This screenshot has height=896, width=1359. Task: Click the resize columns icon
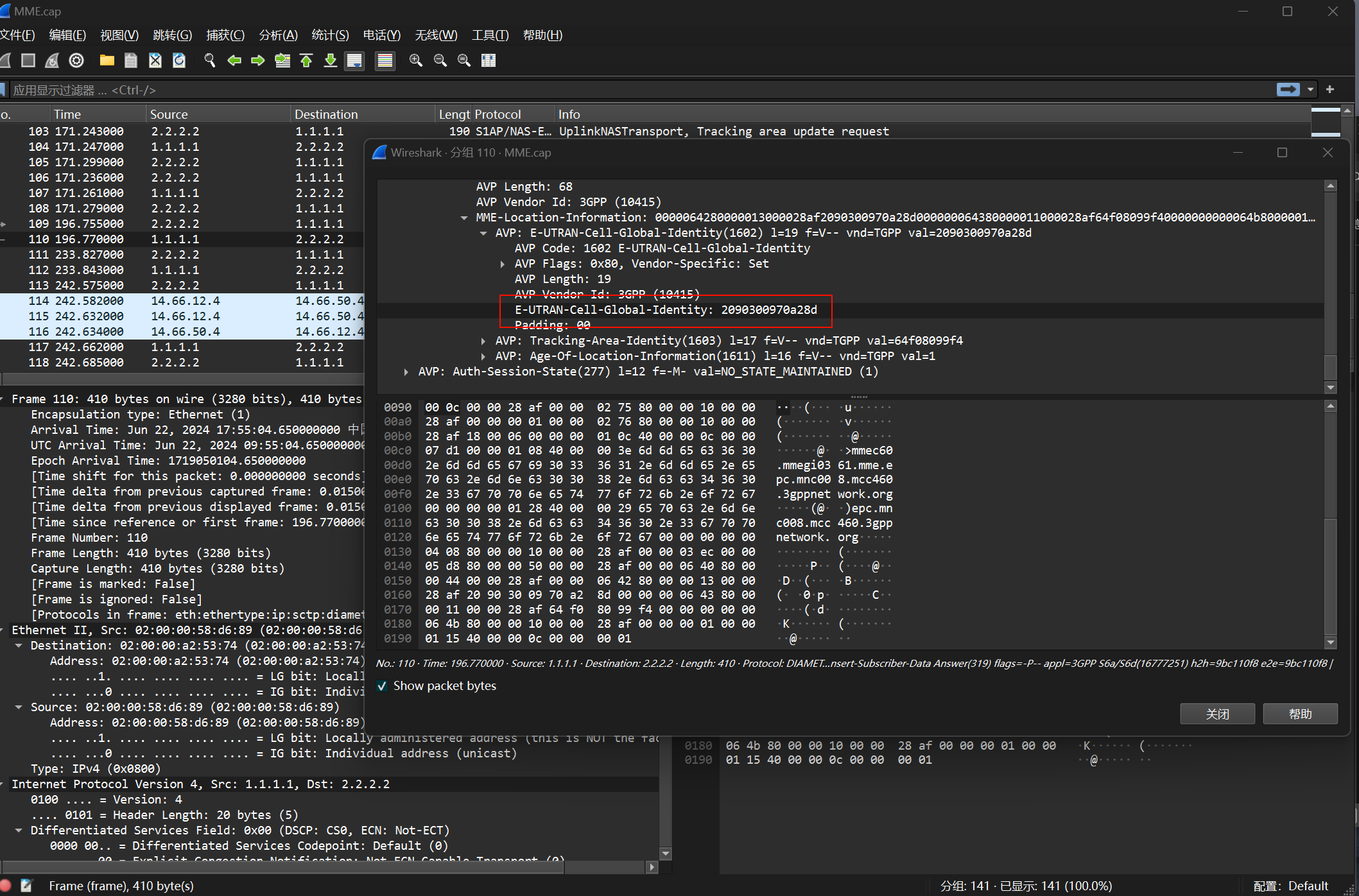click(489, 60)
